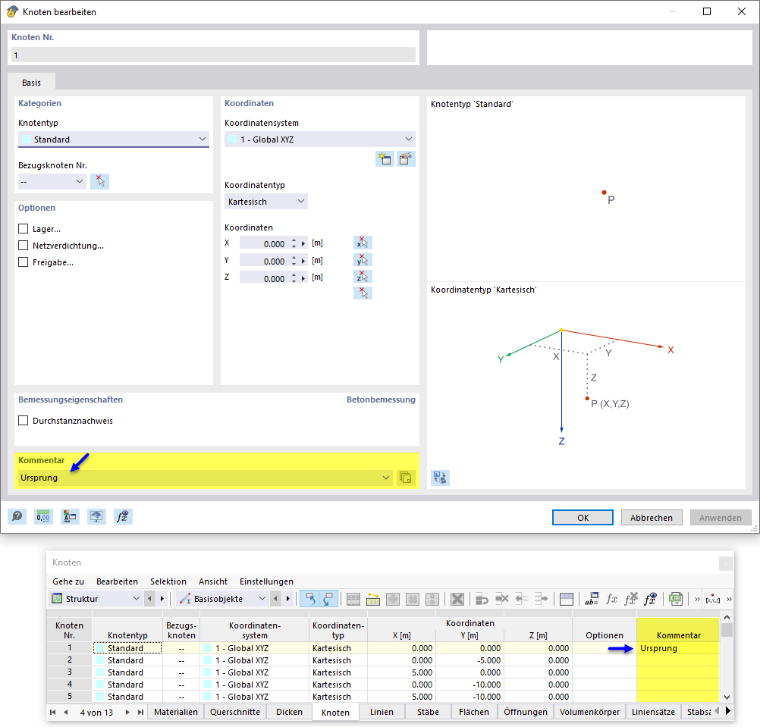Enable the Lager... checkbox
The width and height of the screenshot is (760, 727).
point(23,228)
